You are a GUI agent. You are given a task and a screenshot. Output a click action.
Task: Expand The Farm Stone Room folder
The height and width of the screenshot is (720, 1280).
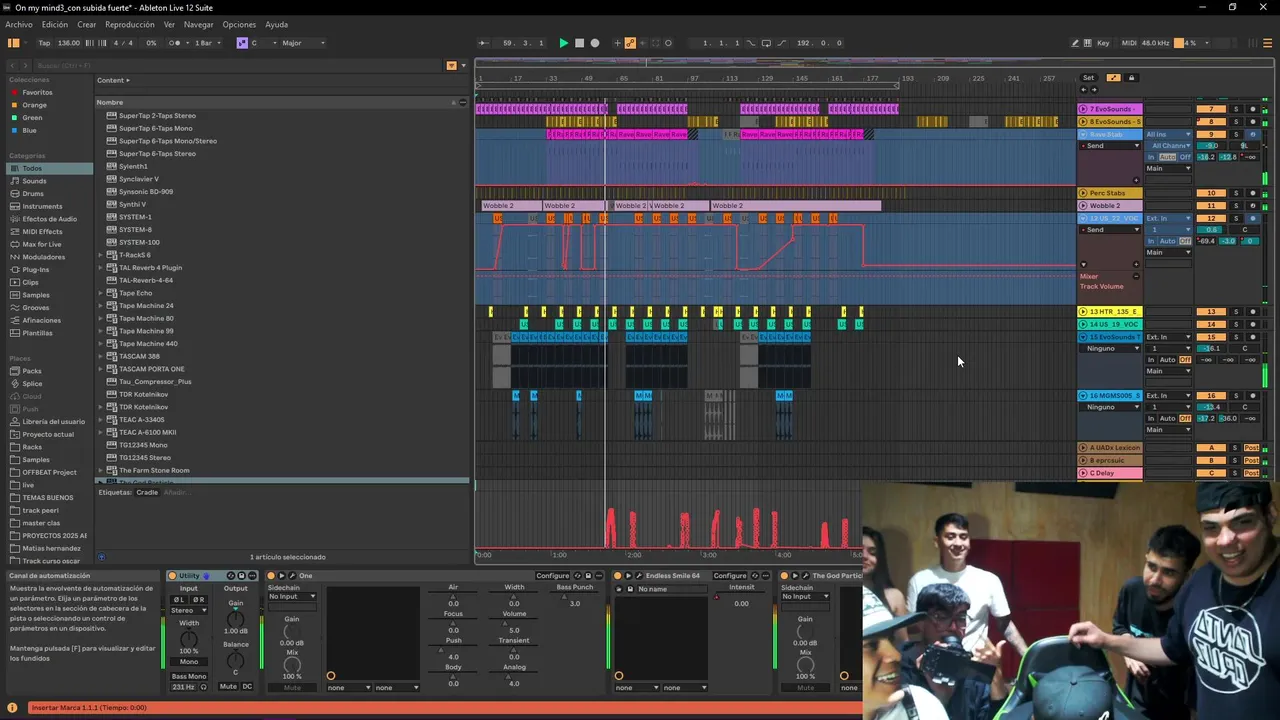pos(101,470)
